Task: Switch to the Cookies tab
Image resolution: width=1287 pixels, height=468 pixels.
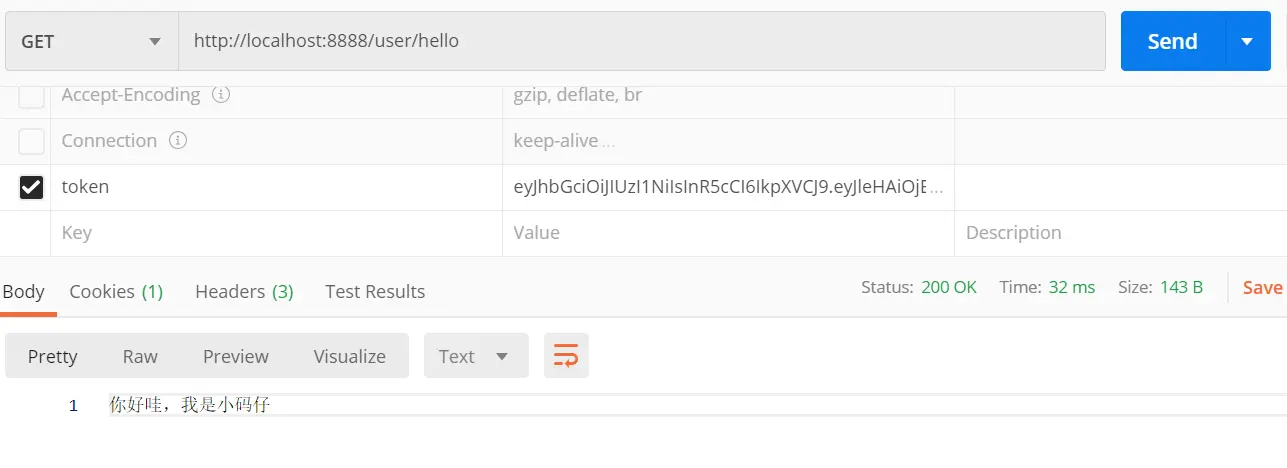Action: [115, 291]
